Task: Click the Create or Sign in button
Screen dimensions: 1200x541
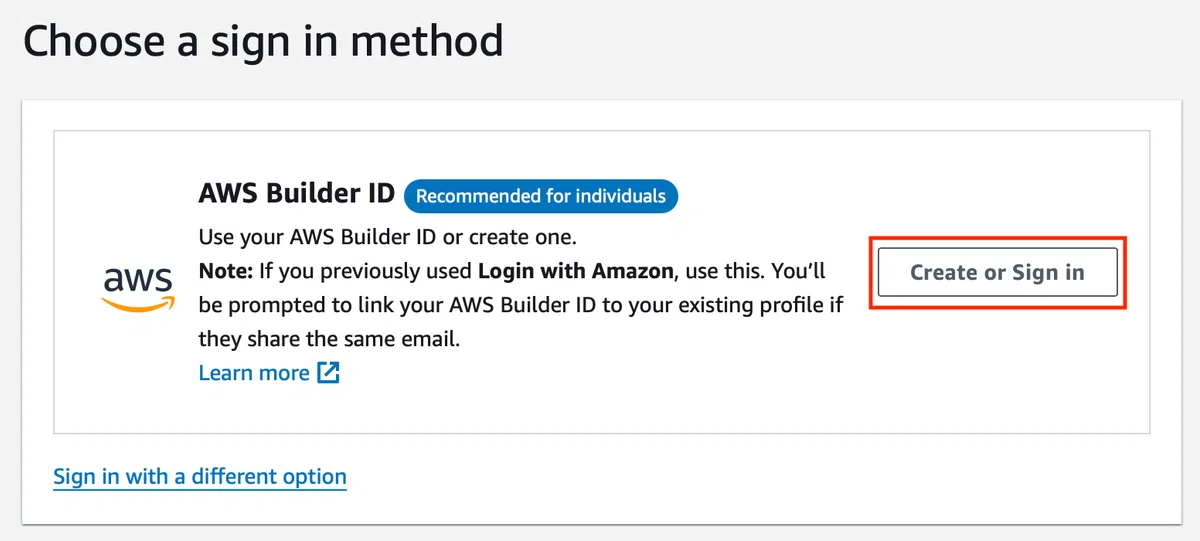Action: point(997,272)
